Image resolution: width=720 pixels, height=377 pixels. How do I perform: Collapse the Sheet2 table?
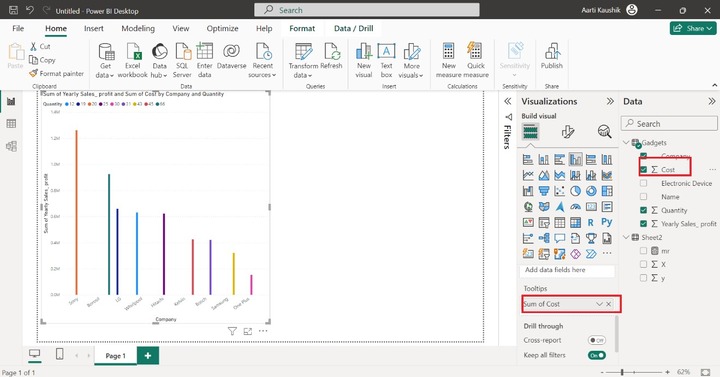[x=626, y=237]
